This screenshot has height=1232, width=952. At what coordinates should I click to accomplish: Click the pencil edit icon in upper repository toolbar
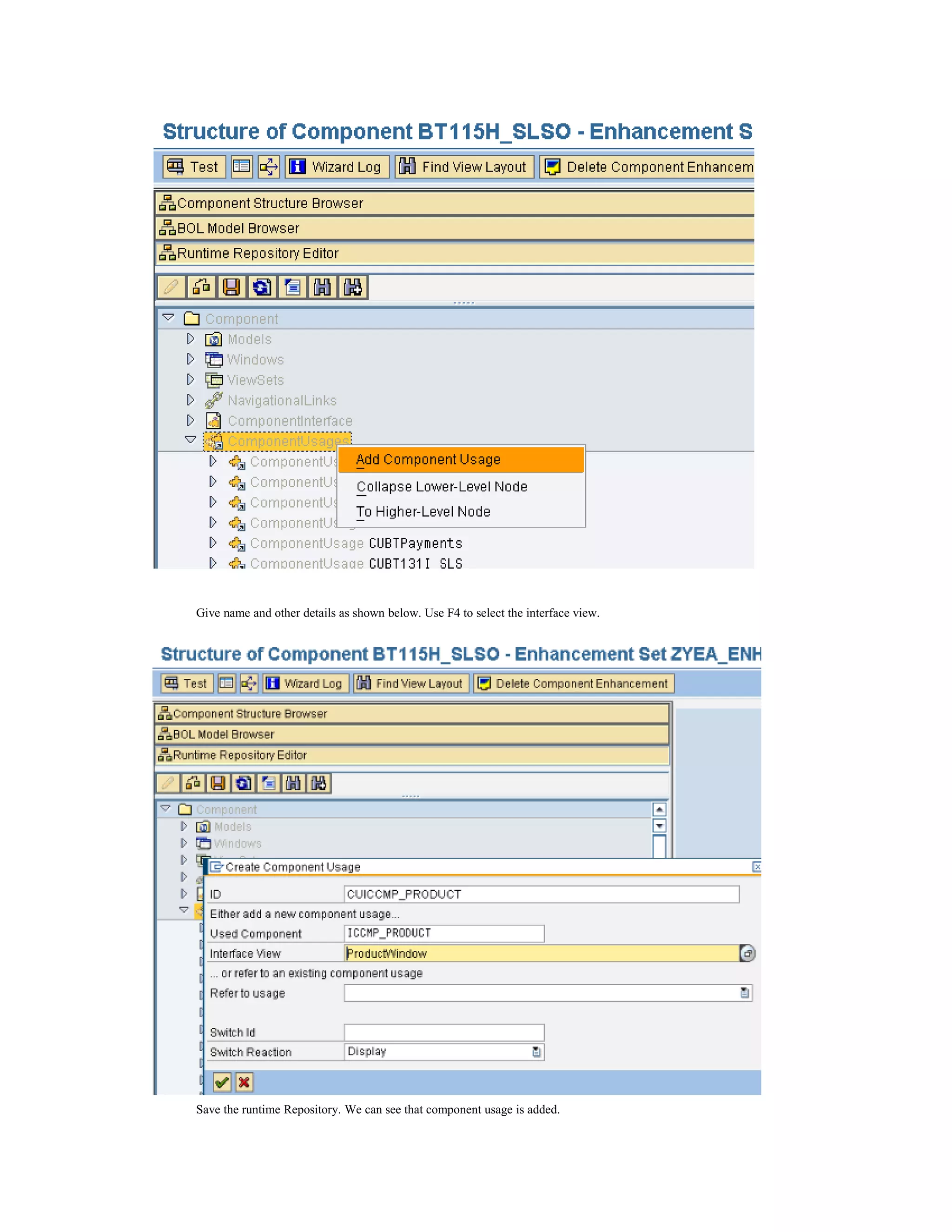(171, 287)
